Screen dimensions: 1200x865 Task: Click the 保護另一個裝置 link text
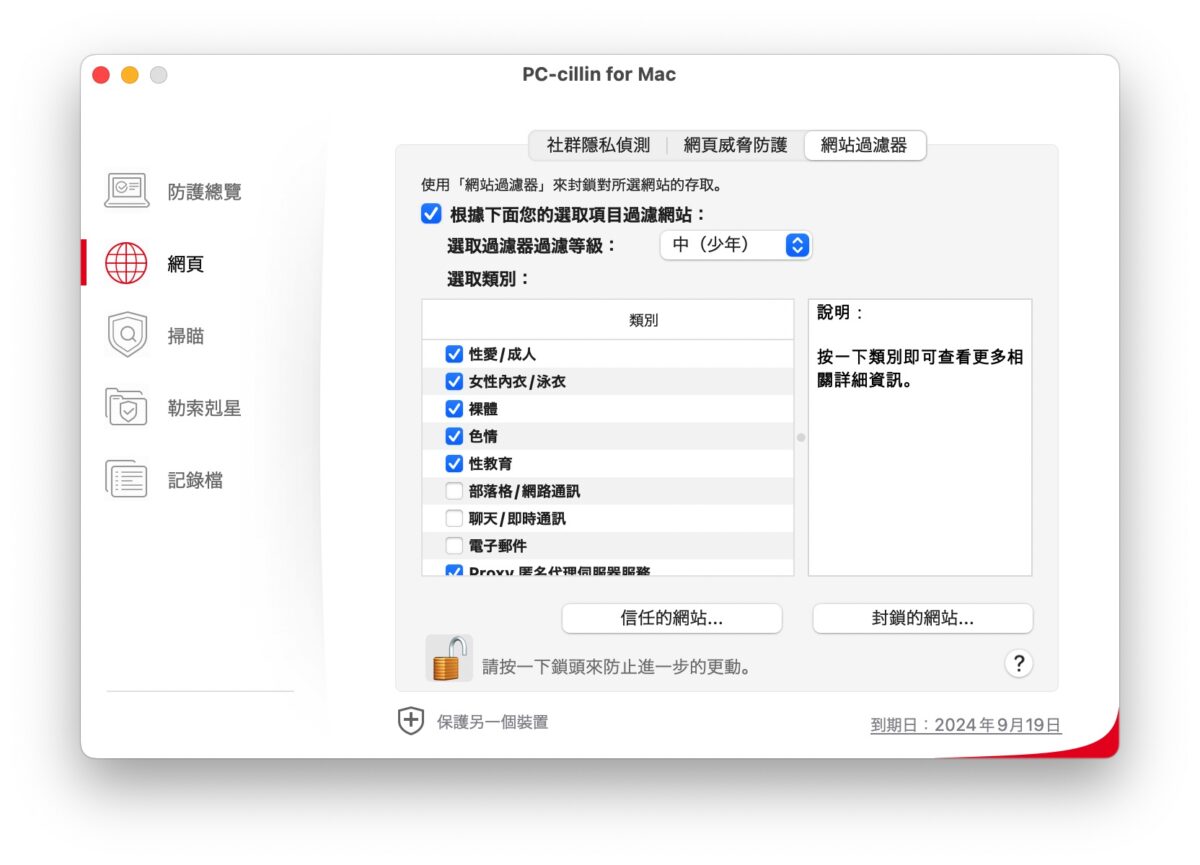[492, 722]
